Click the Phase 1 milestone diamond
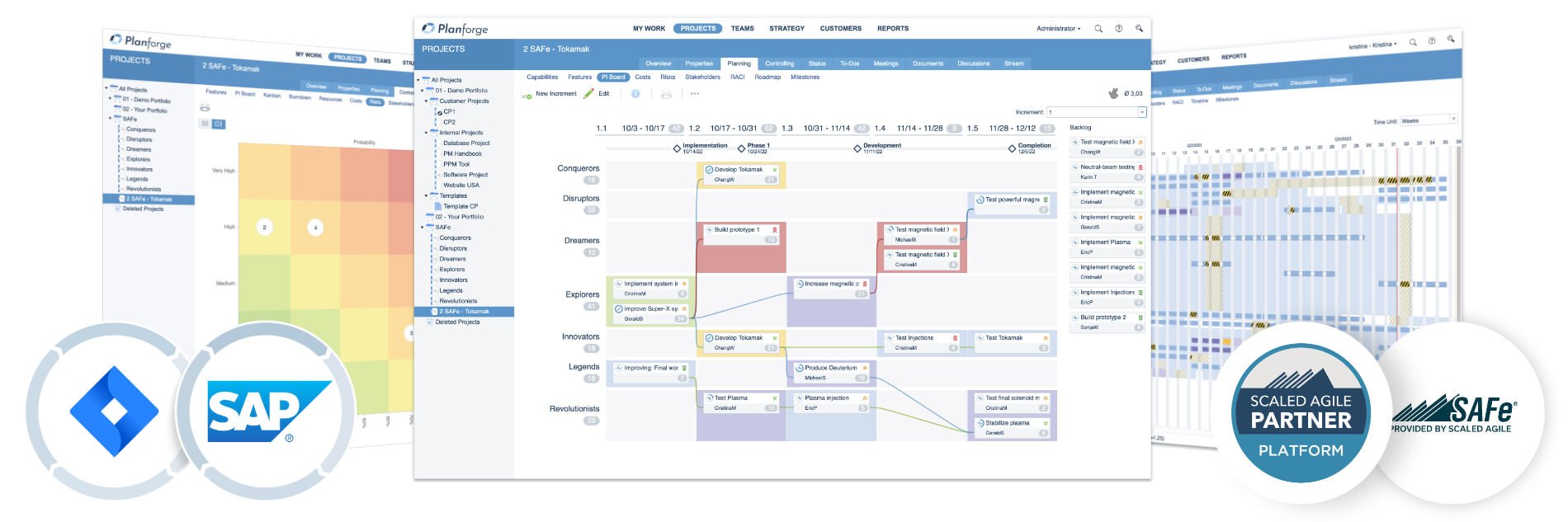1568x522 pixels. [x=741, y=149]
